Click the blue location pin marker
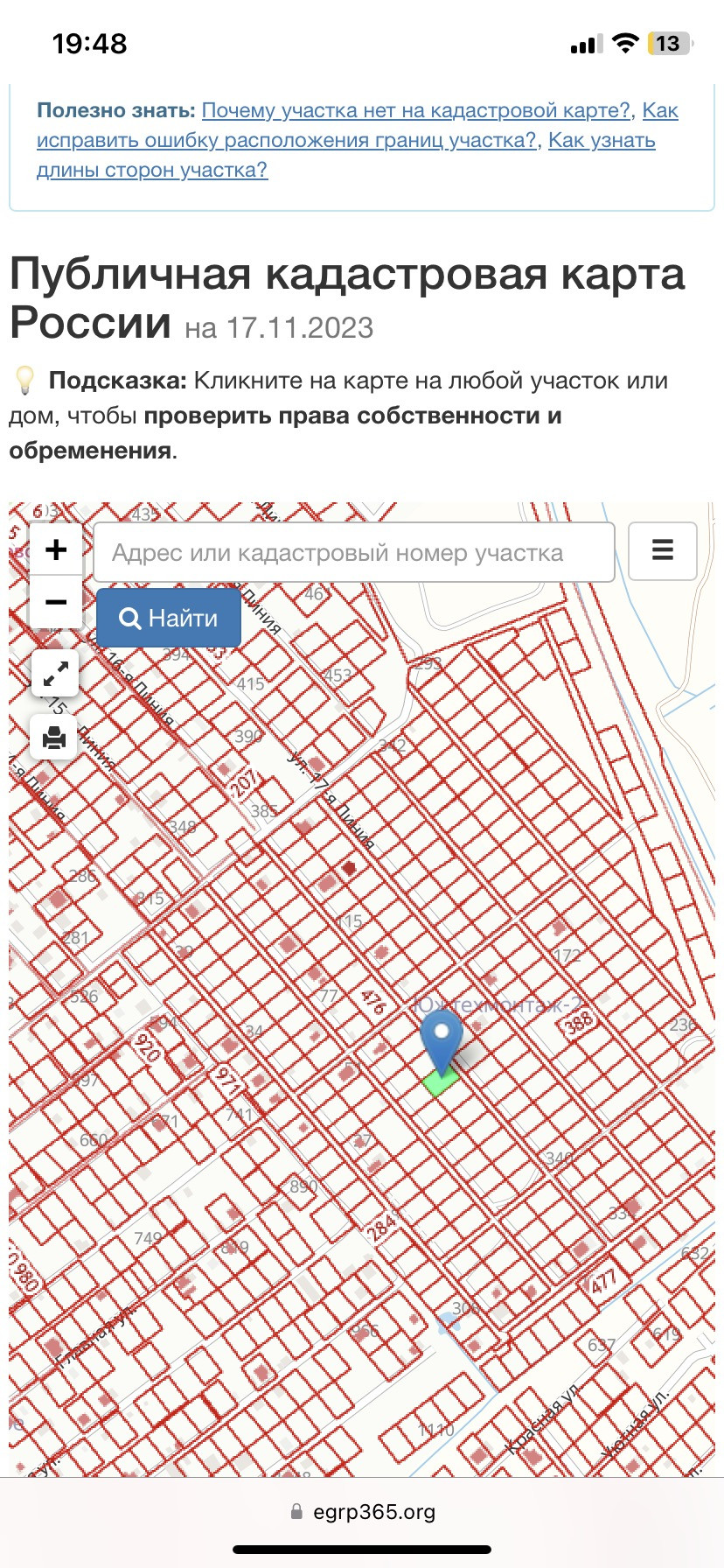 442,1041
